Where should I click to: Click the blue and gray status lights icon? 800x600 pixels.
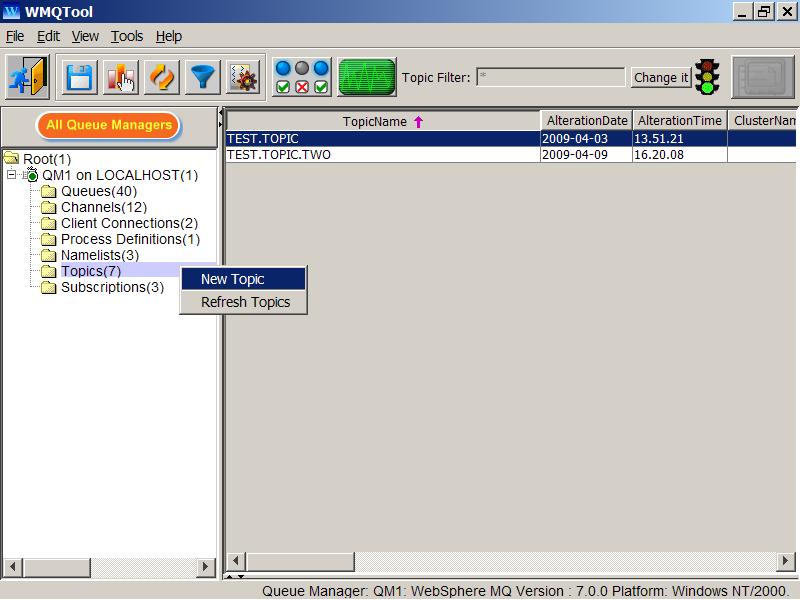click(x=302, y=77)
